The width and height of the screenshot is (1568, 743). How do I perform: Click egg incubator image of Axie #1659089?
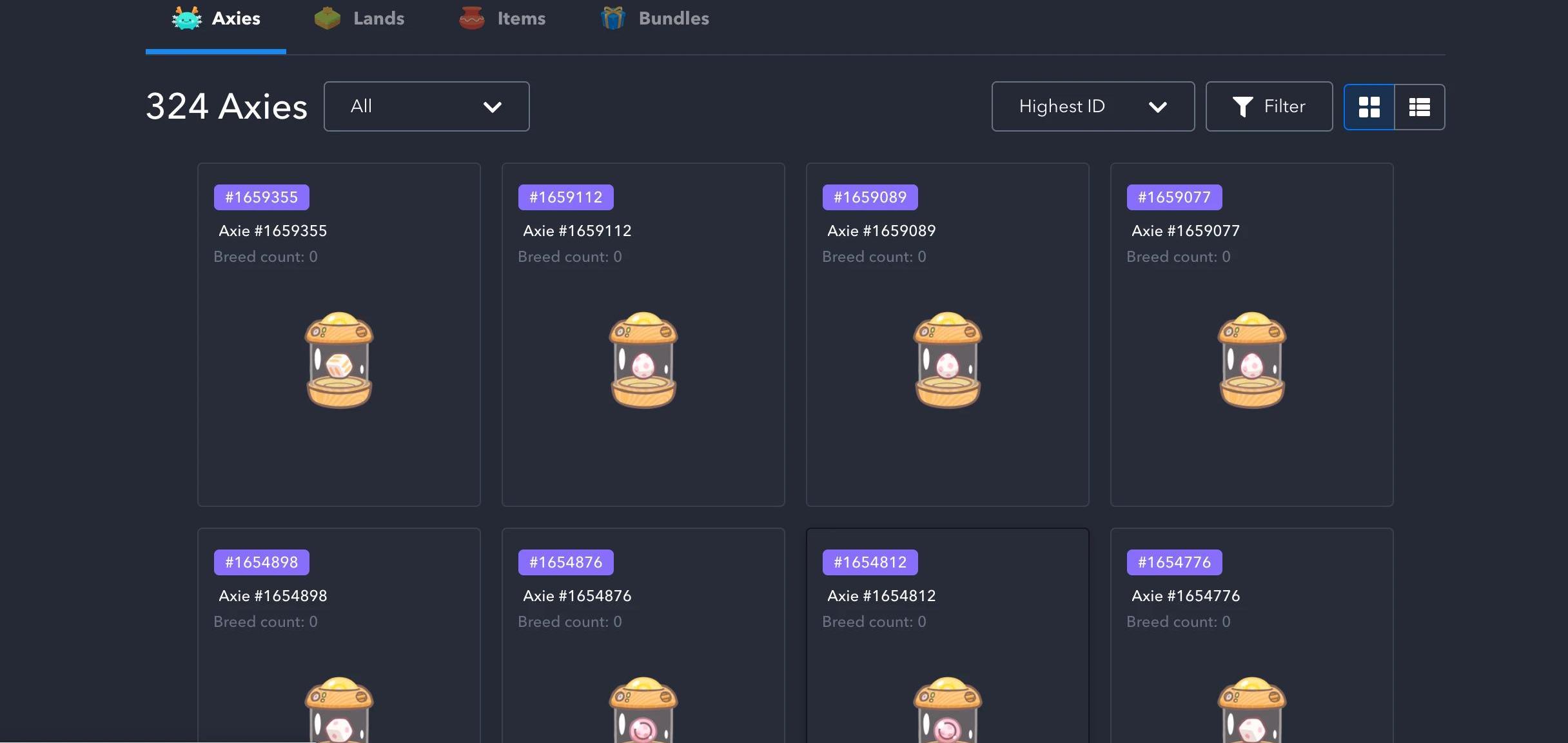pos(948,360)
